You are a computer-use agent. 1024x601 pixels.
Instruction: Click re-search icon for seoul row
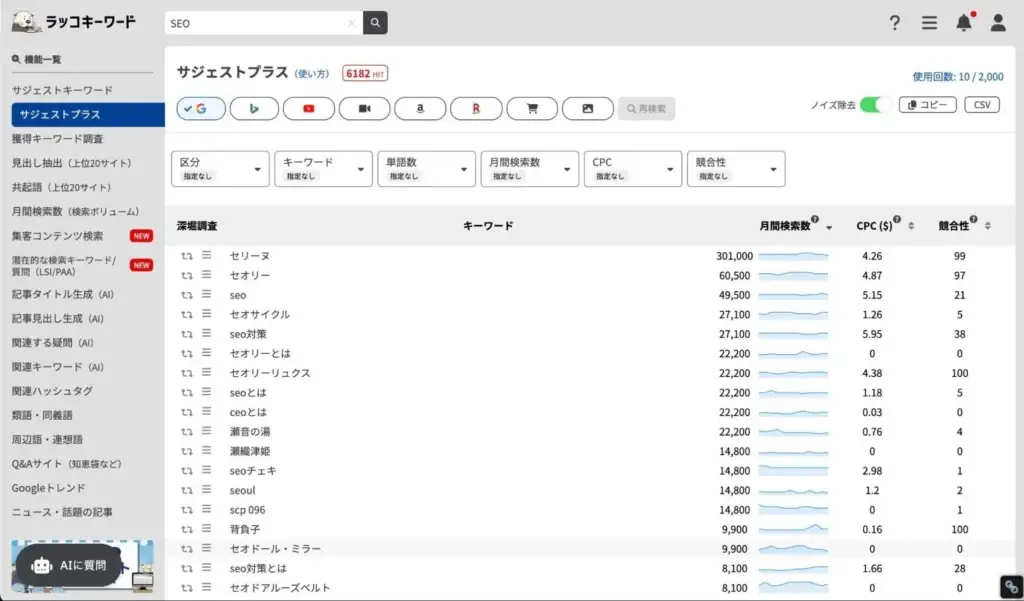pos(187,491)
